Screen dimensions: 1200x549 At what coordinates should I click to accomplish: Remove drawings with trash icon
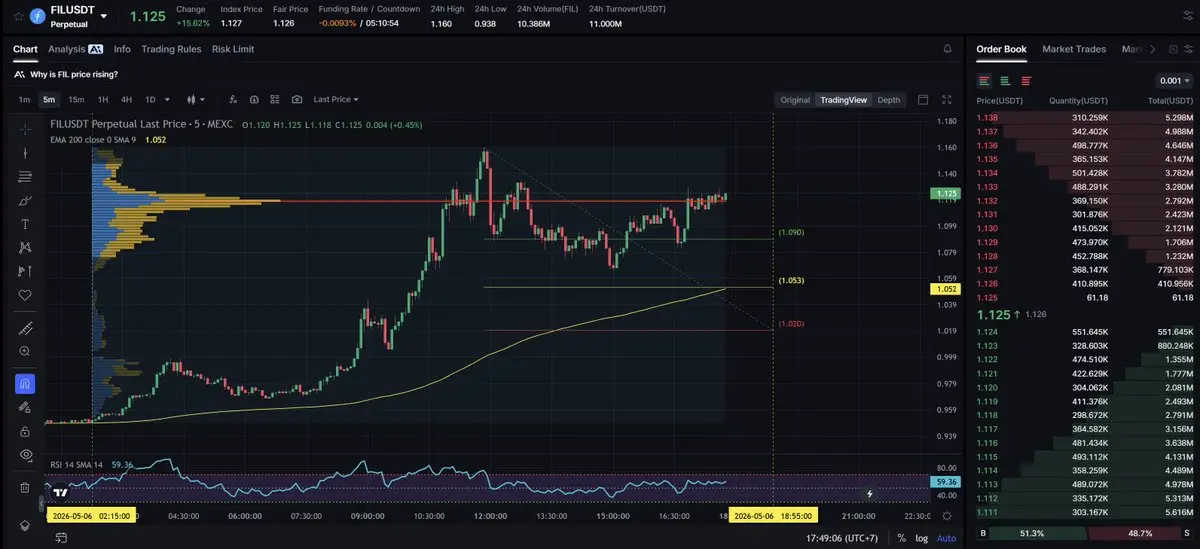[x=25, y=488]
